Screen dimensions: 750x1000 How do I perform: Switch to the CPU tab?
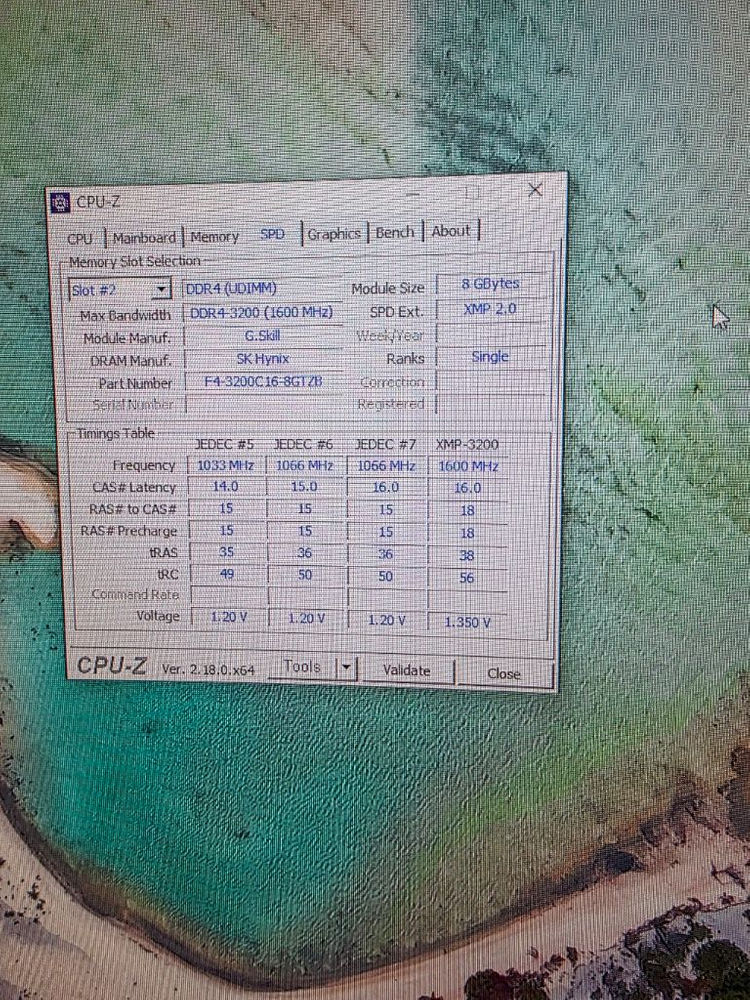80,238
